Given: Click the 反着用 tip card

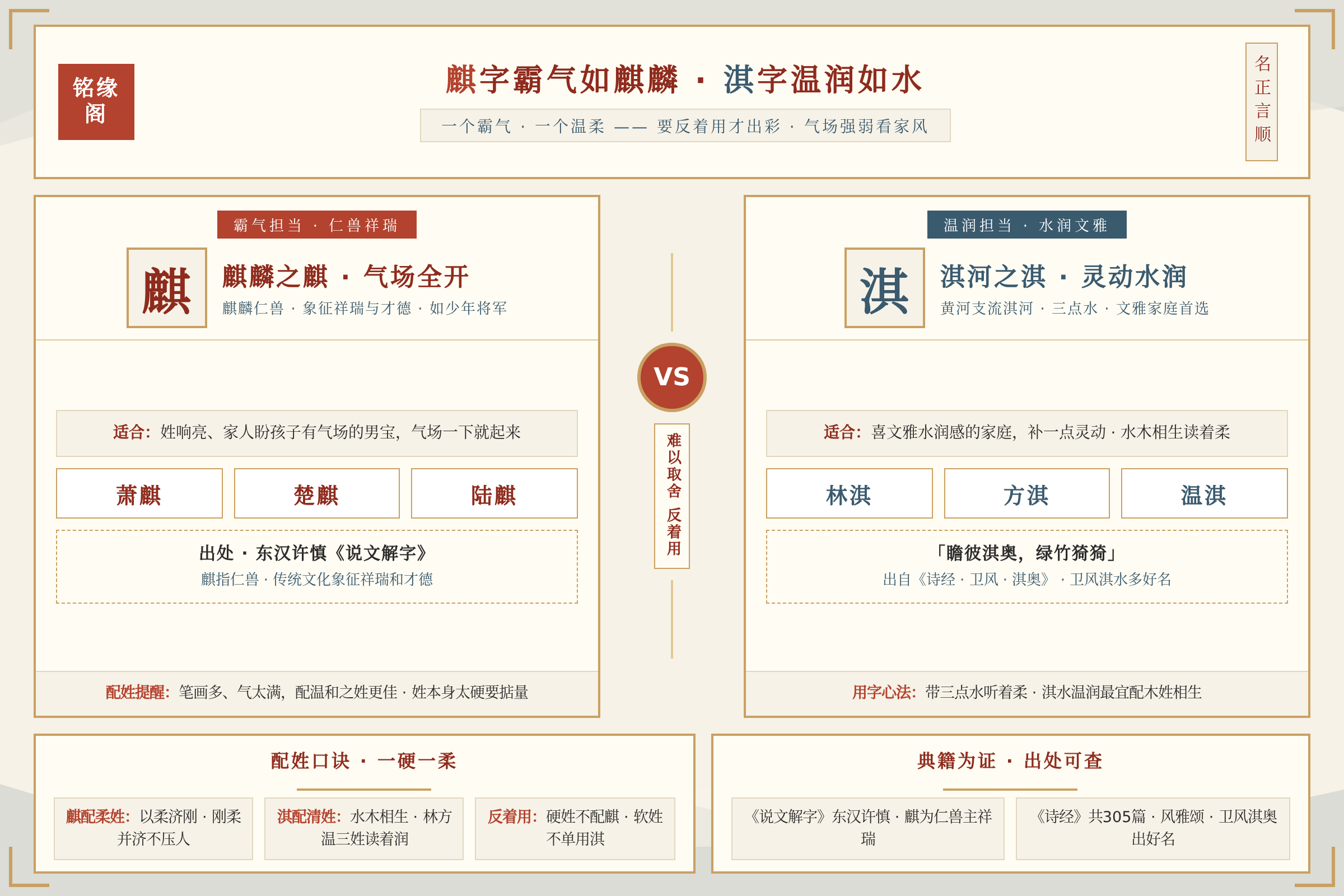Looking at the screenshot, I should [x=575, y=829].
